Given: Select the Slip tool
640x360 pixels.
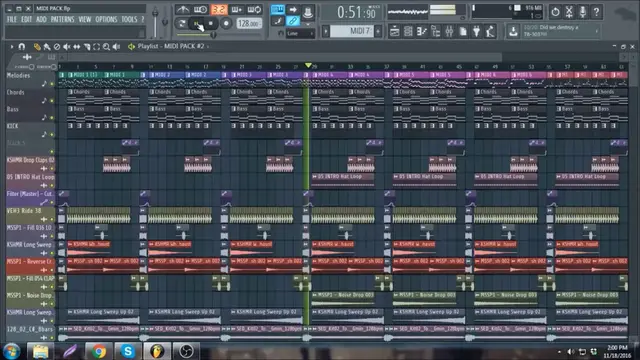Looking at the screenshot, I should tap(77, 47).
